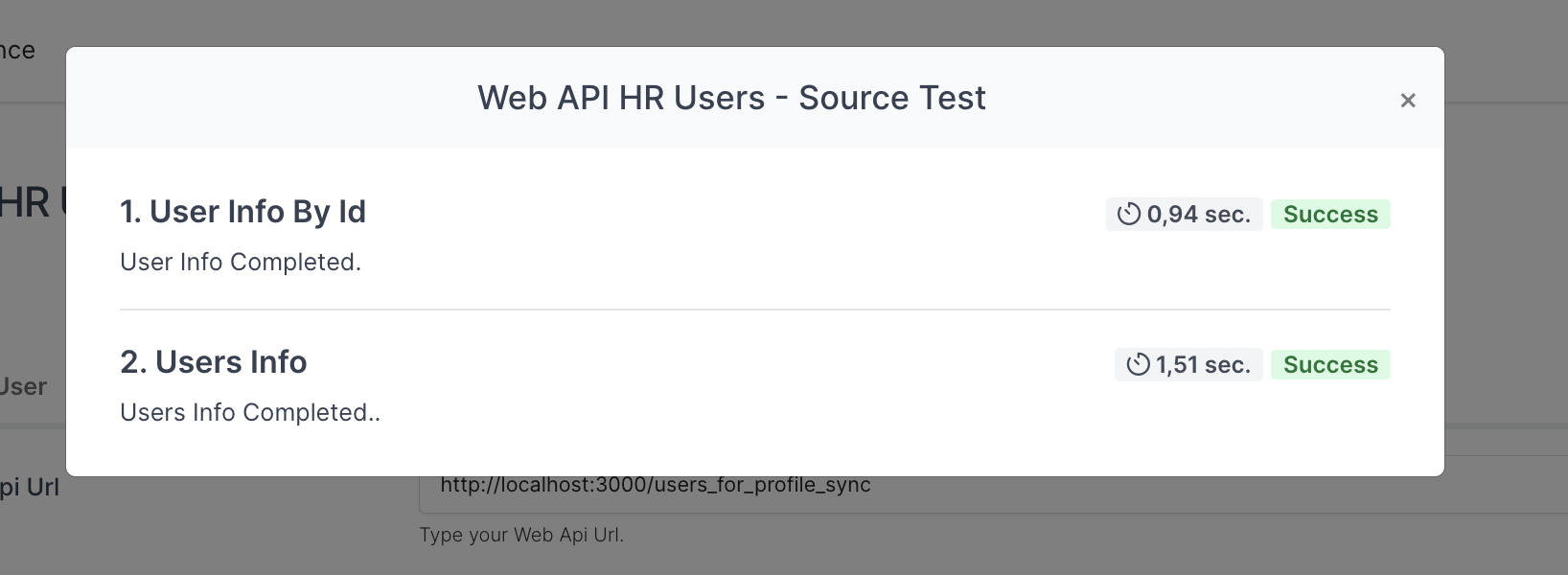Image resolution: width=1568 pixels, height=575 pixels.
Task: Click the partially hidden User label at left
Action: 23,387
